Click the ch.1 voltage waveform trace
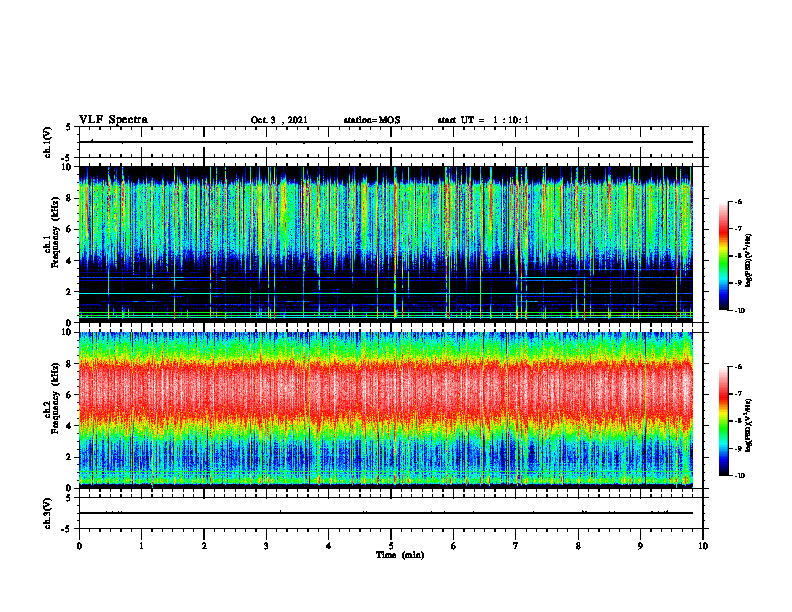The width and height of the screenshot is (792, 612). [x=386, y=142]
